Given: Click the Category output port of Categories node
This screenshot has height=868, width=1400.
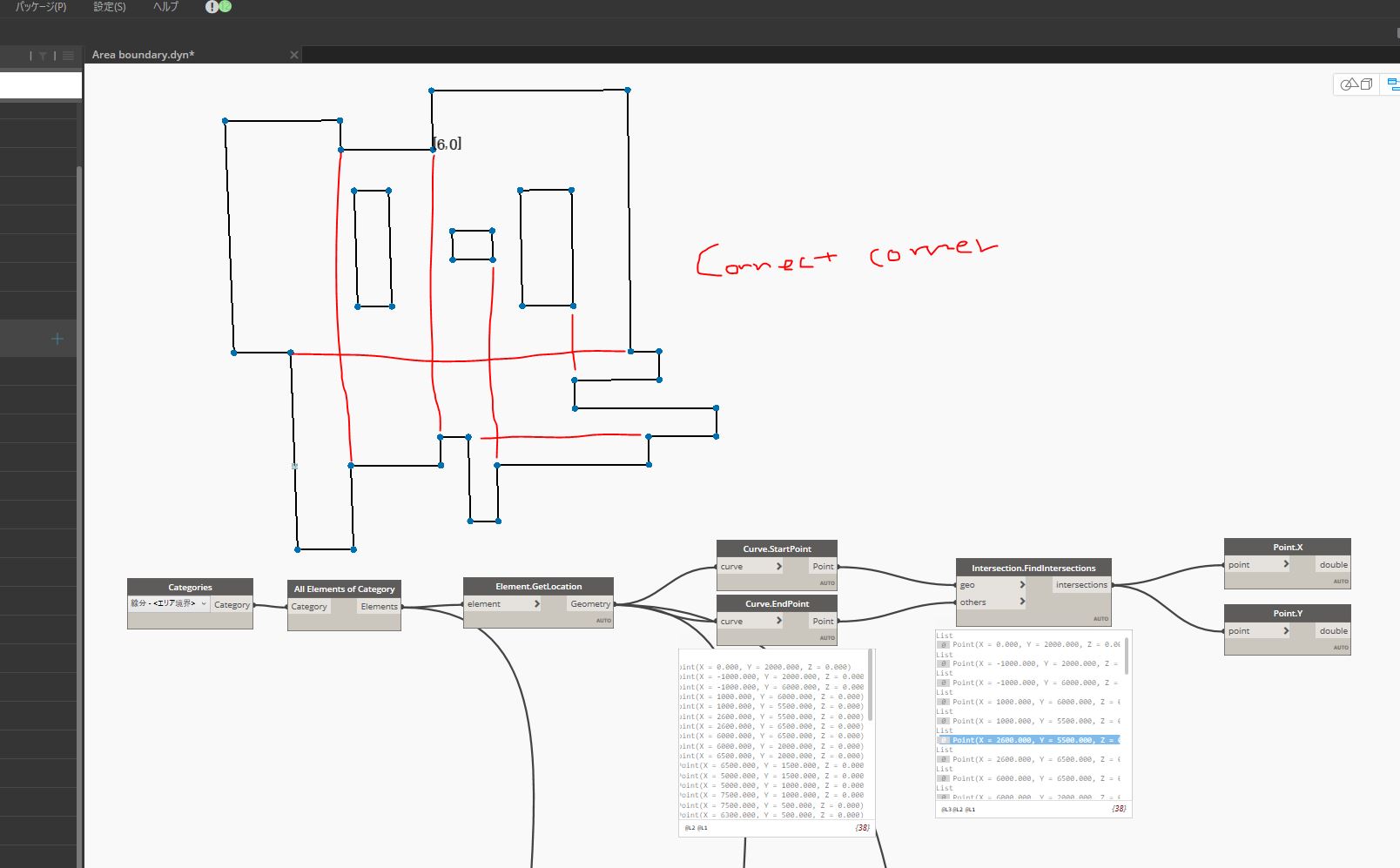Looking at the screenshot, I should coord(232,604).
